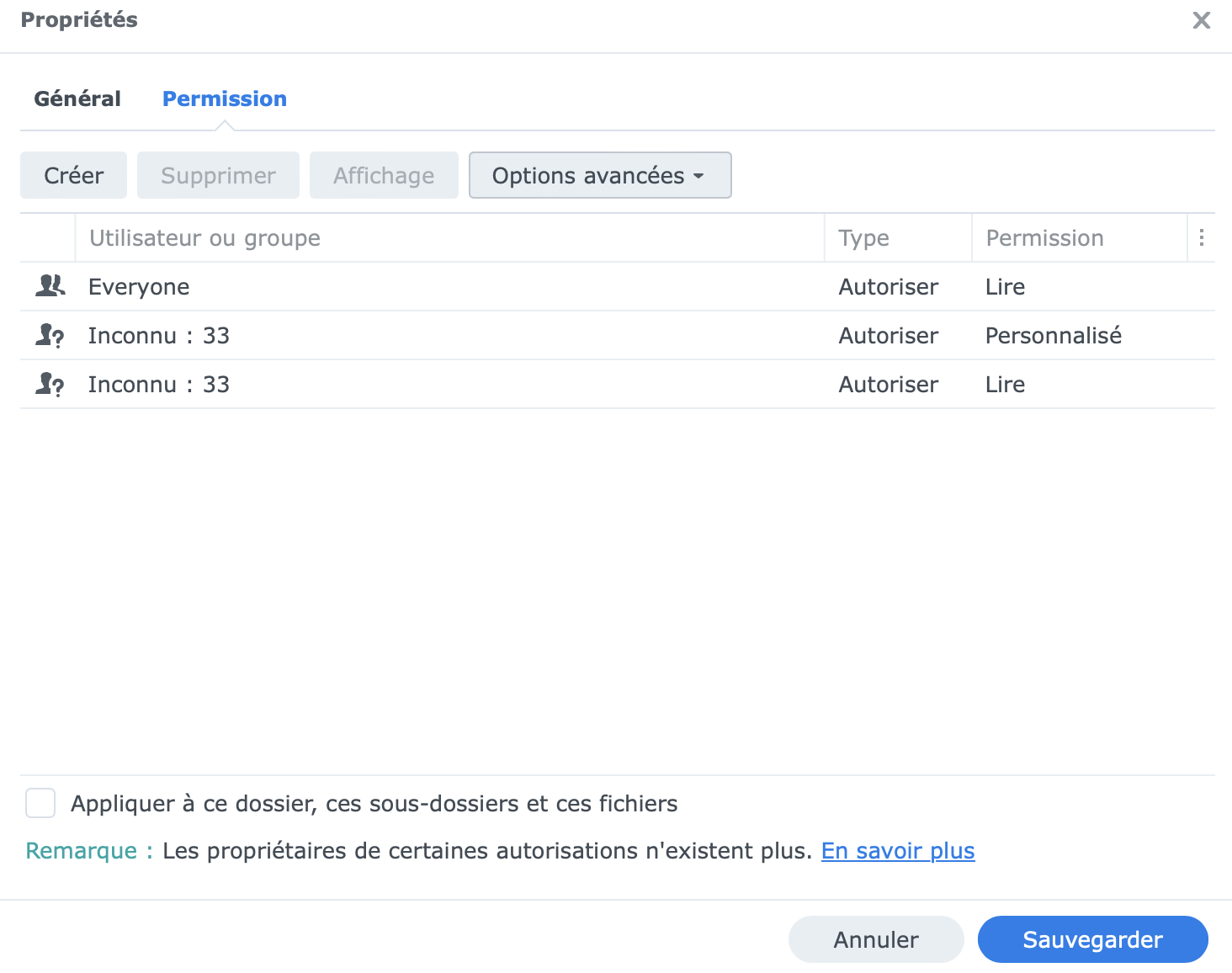Enable Appliquer à ce dossier, ces sous-dossiers checkbox

pyautogui.click(x=40, y=803)
